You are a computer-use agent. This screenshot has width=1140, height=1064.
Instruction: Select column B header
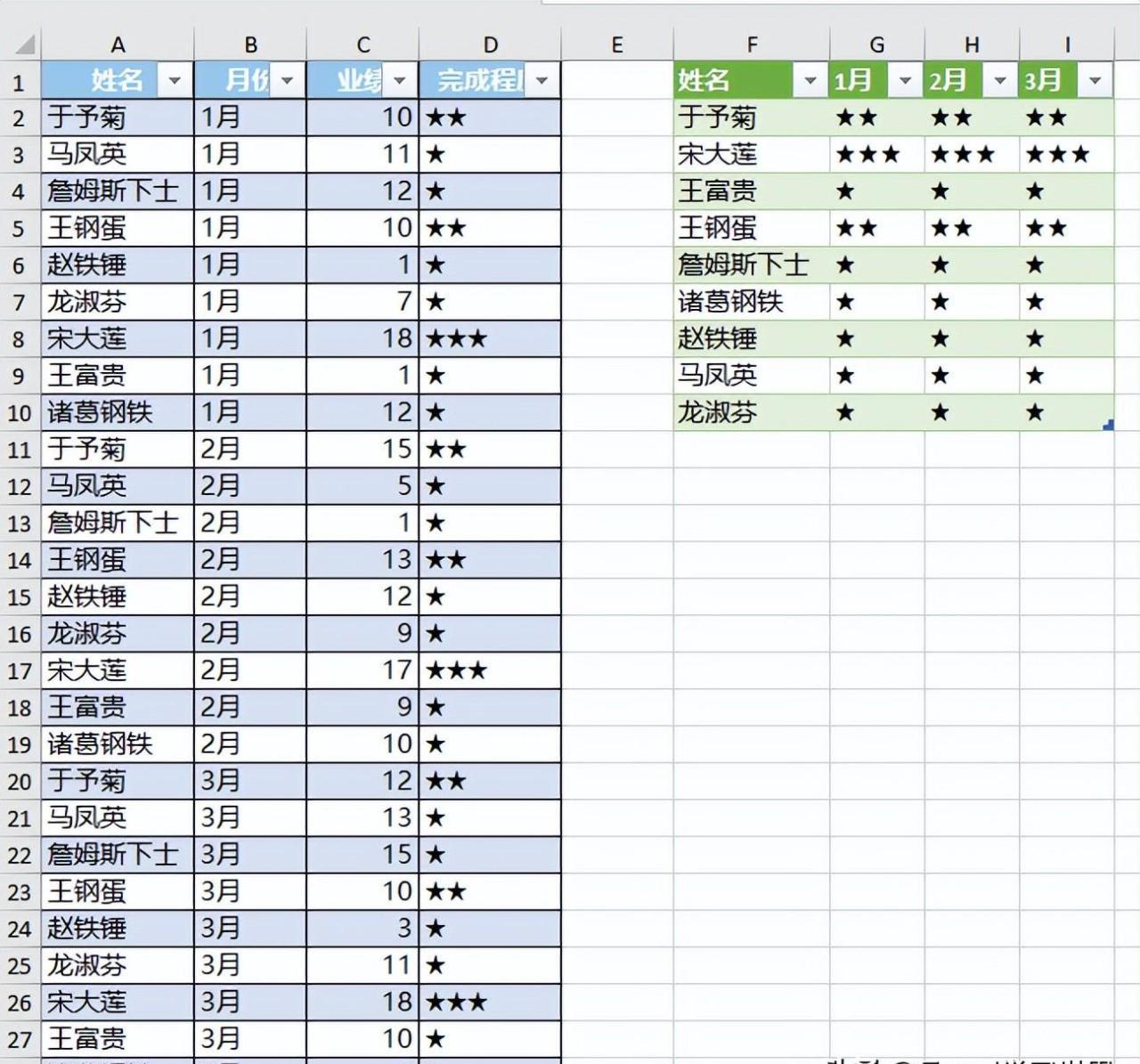tap(250, 45)
